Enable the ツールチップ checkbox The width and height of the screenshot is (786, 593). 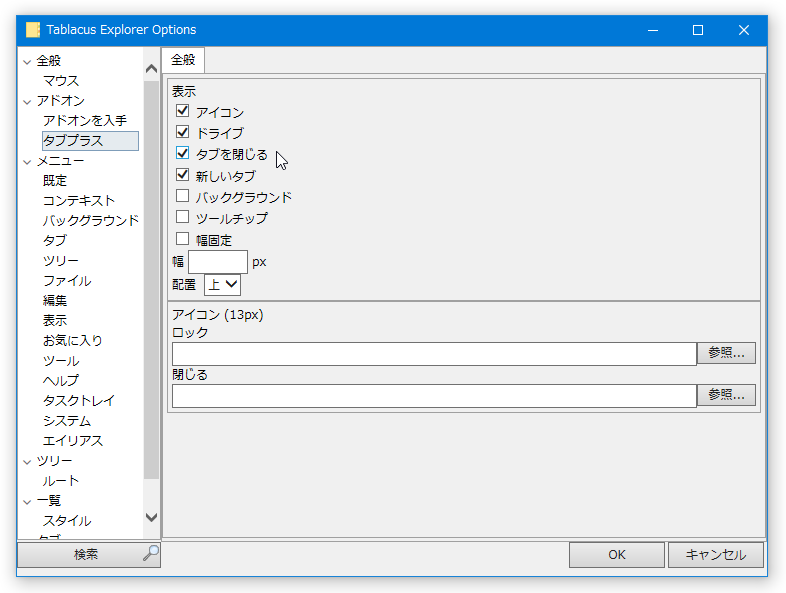click(x=182, y=217)
